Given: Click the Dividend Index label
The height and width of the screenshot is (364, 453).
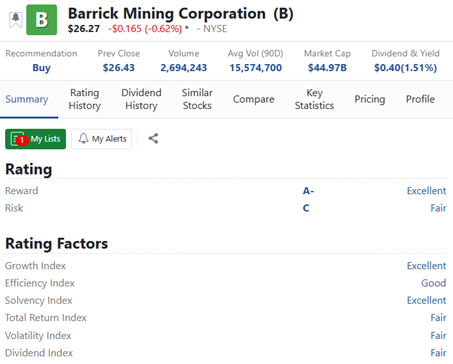Looking at the screenshot, I should (39, 353).
